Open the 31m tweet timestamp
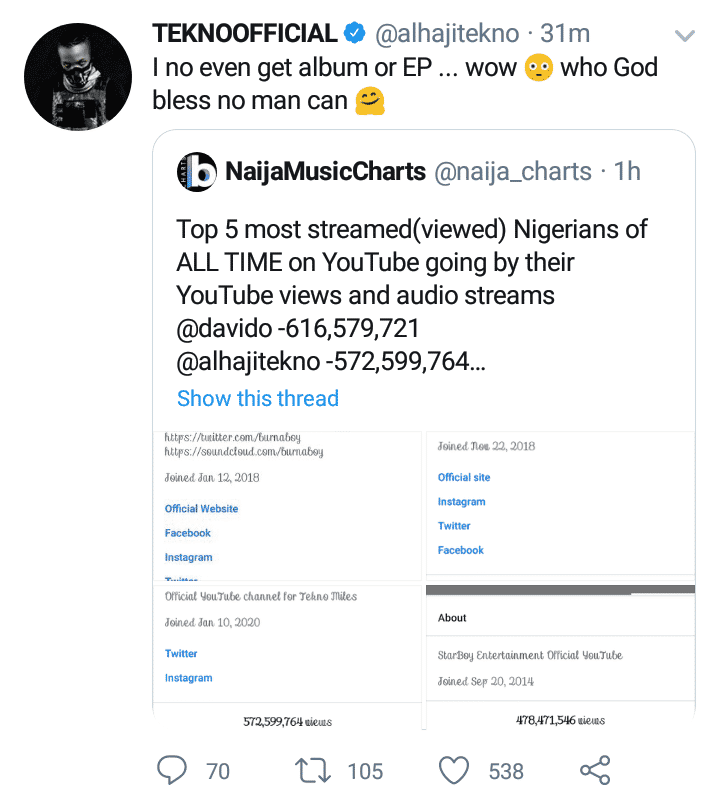The height and width of the screenshot is (804, 720). coord(567,34)
